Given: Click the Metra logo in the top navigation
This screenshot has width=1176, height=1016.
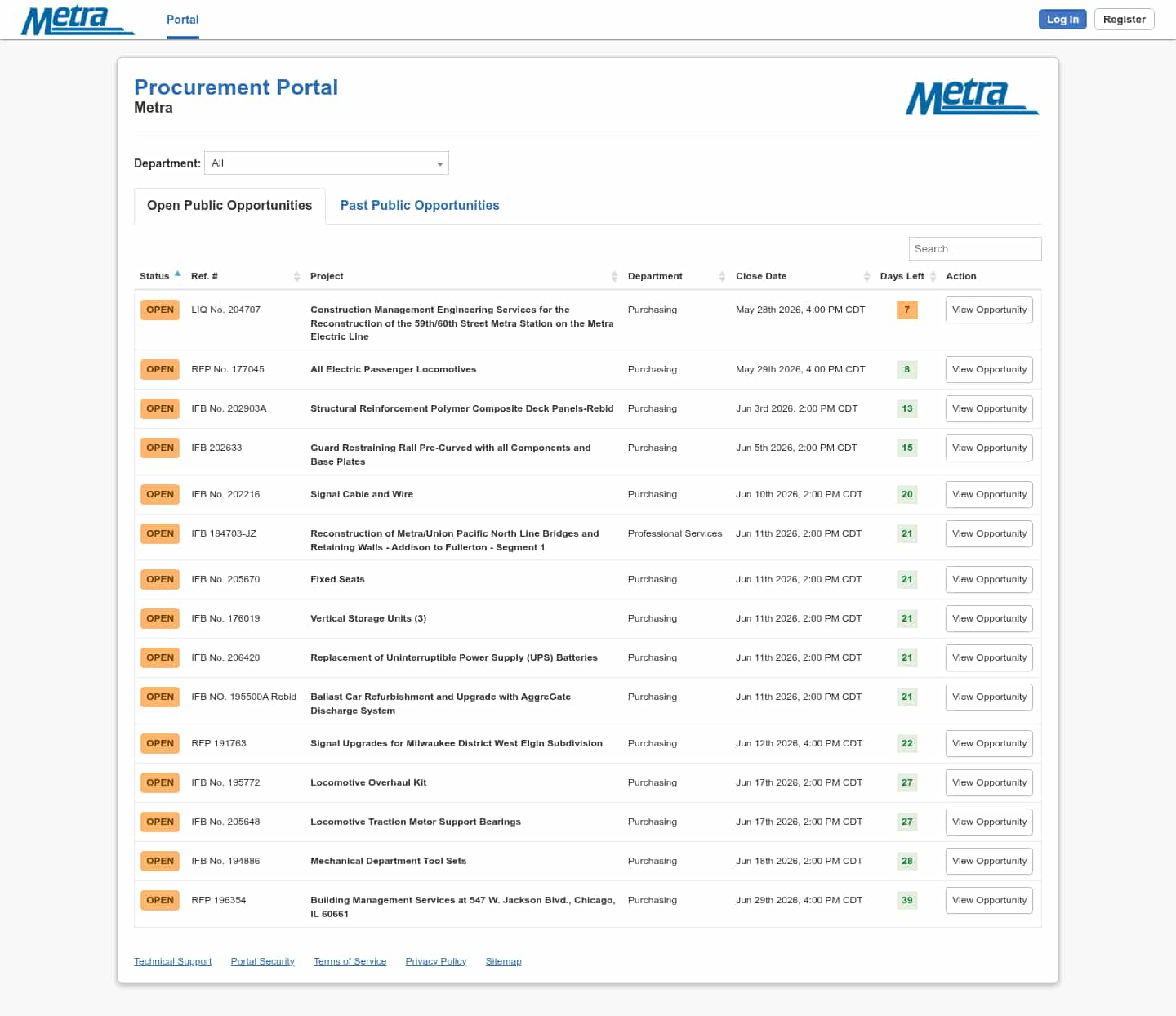Looking at the screenshot, I should [78, 20].
